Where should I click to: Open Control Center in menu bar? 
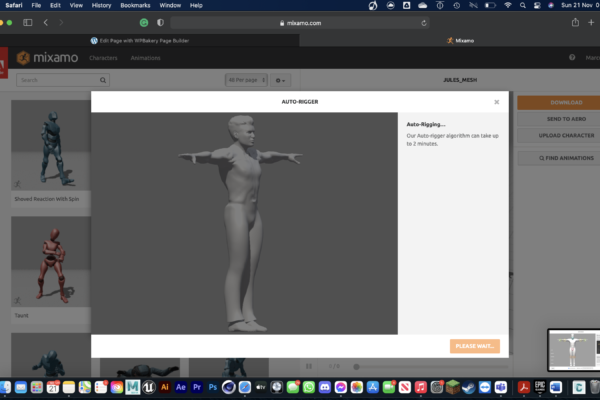(537, 5)
